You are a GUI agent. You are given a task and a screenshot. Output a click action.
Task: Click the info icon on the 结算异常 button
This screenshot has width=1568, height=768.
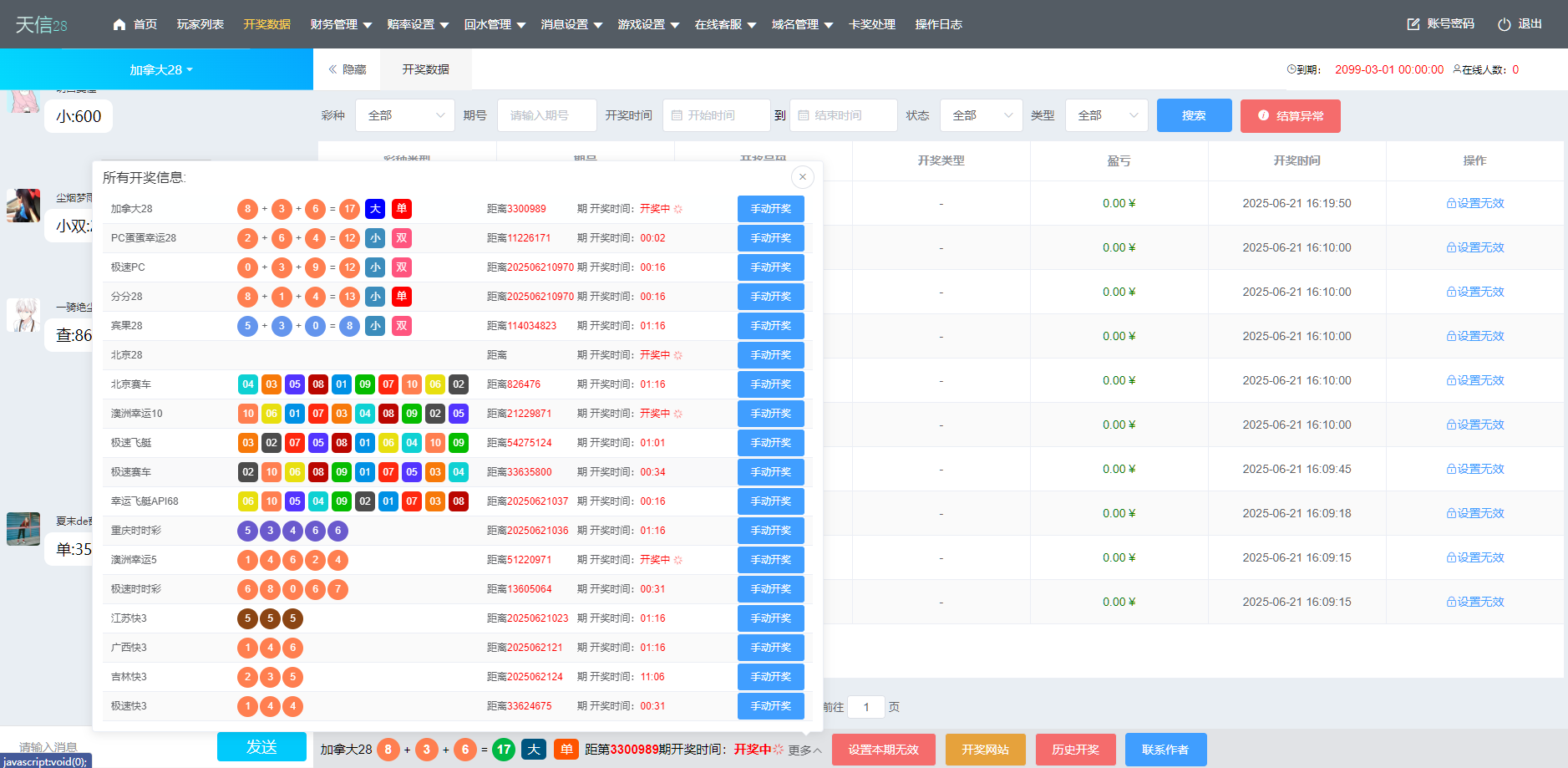(1262, 116)
